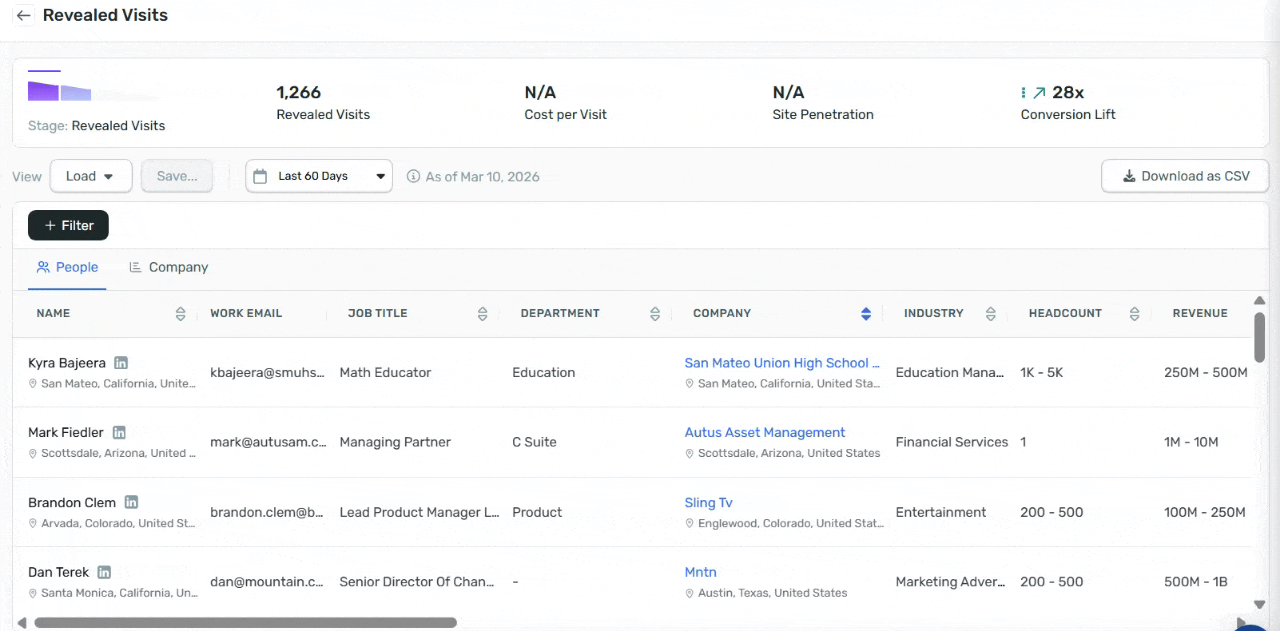Click the horizontal scrollbar at table bottom
1280x631 pixels.
click(245, 623)
